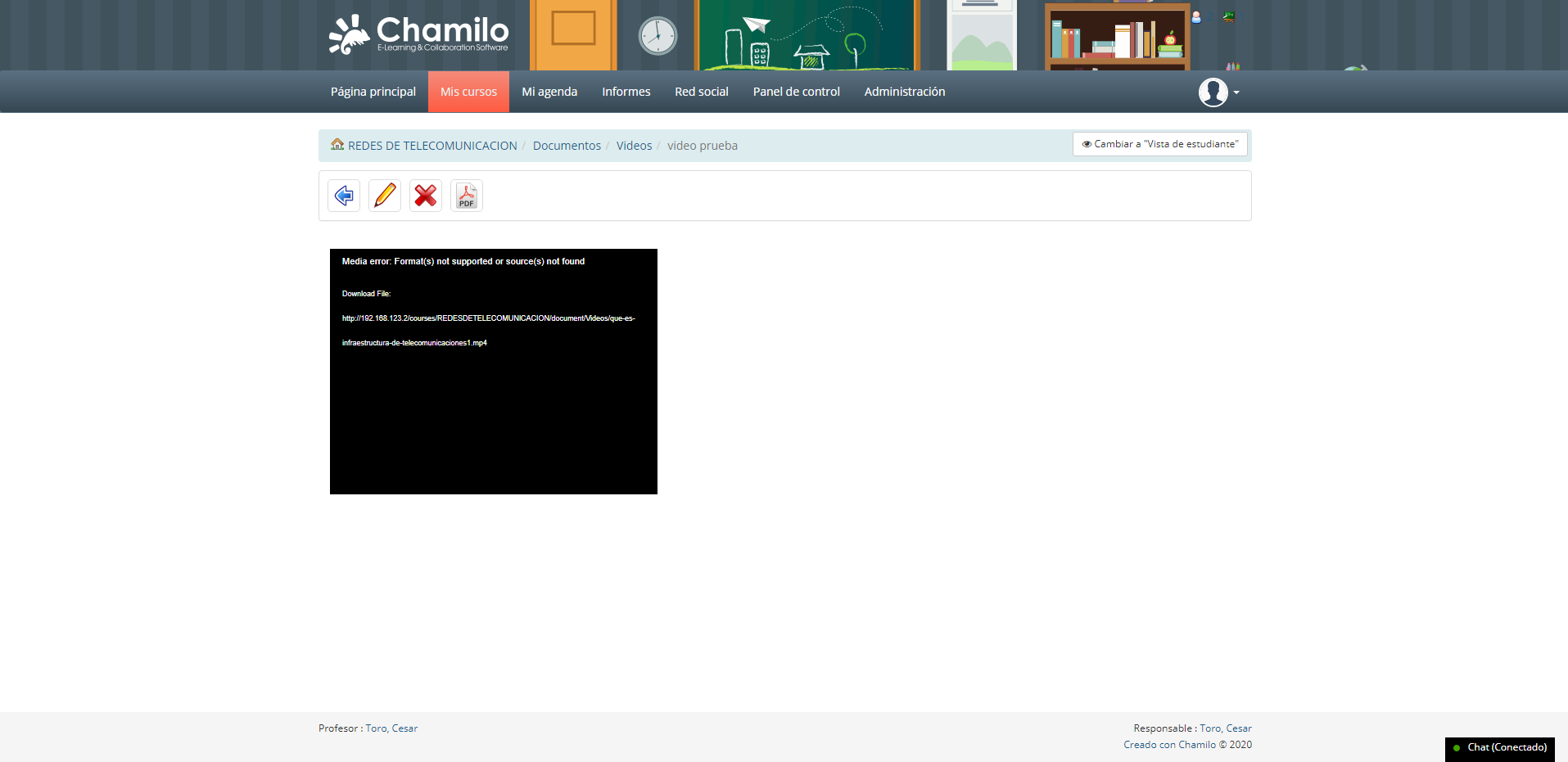Toggle the Chat (Conectado) panel
Screen dimensions: 1568x762
(1499, 747)
